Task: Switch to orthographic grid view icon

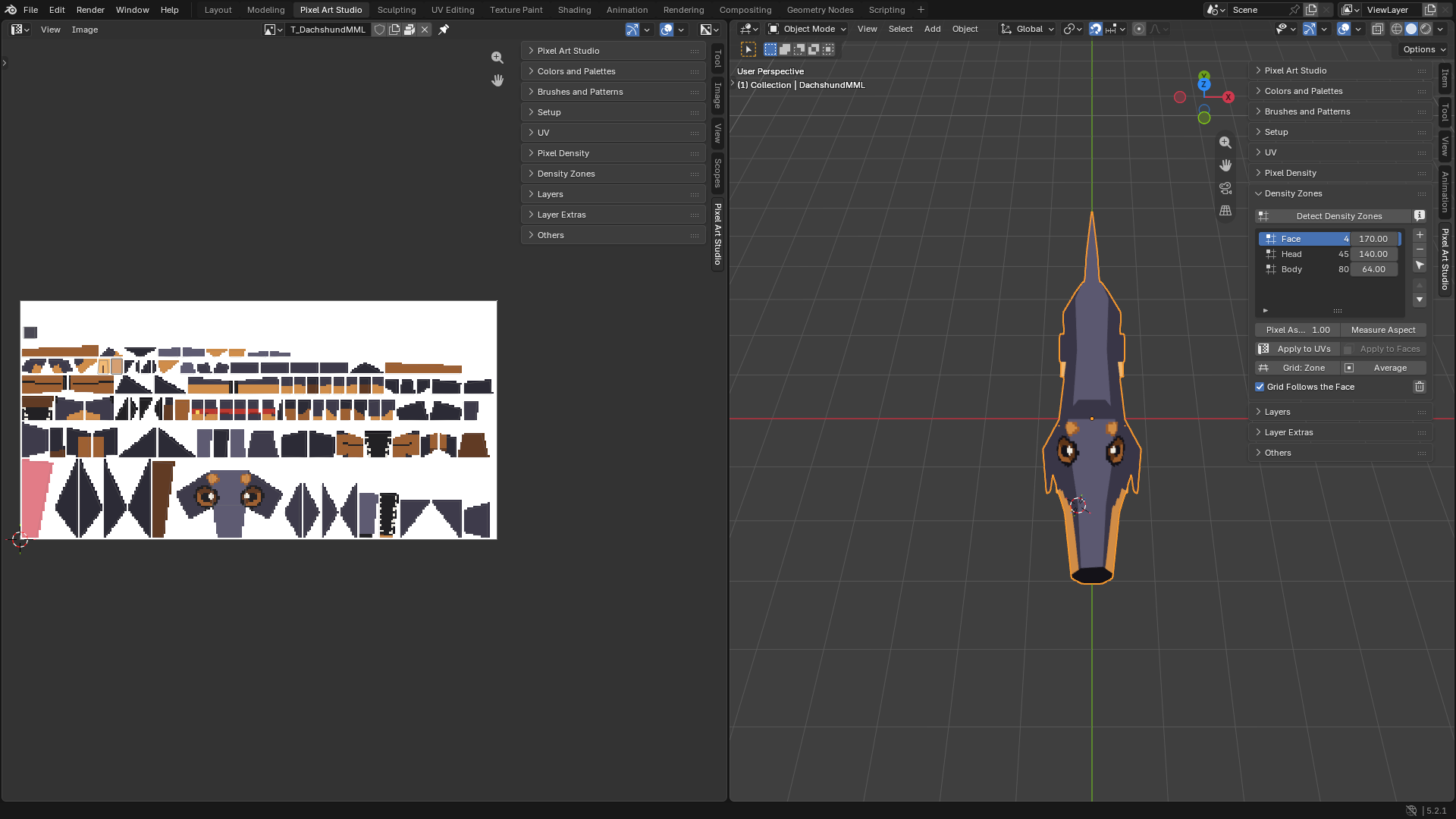Action: coord(1225,211)
